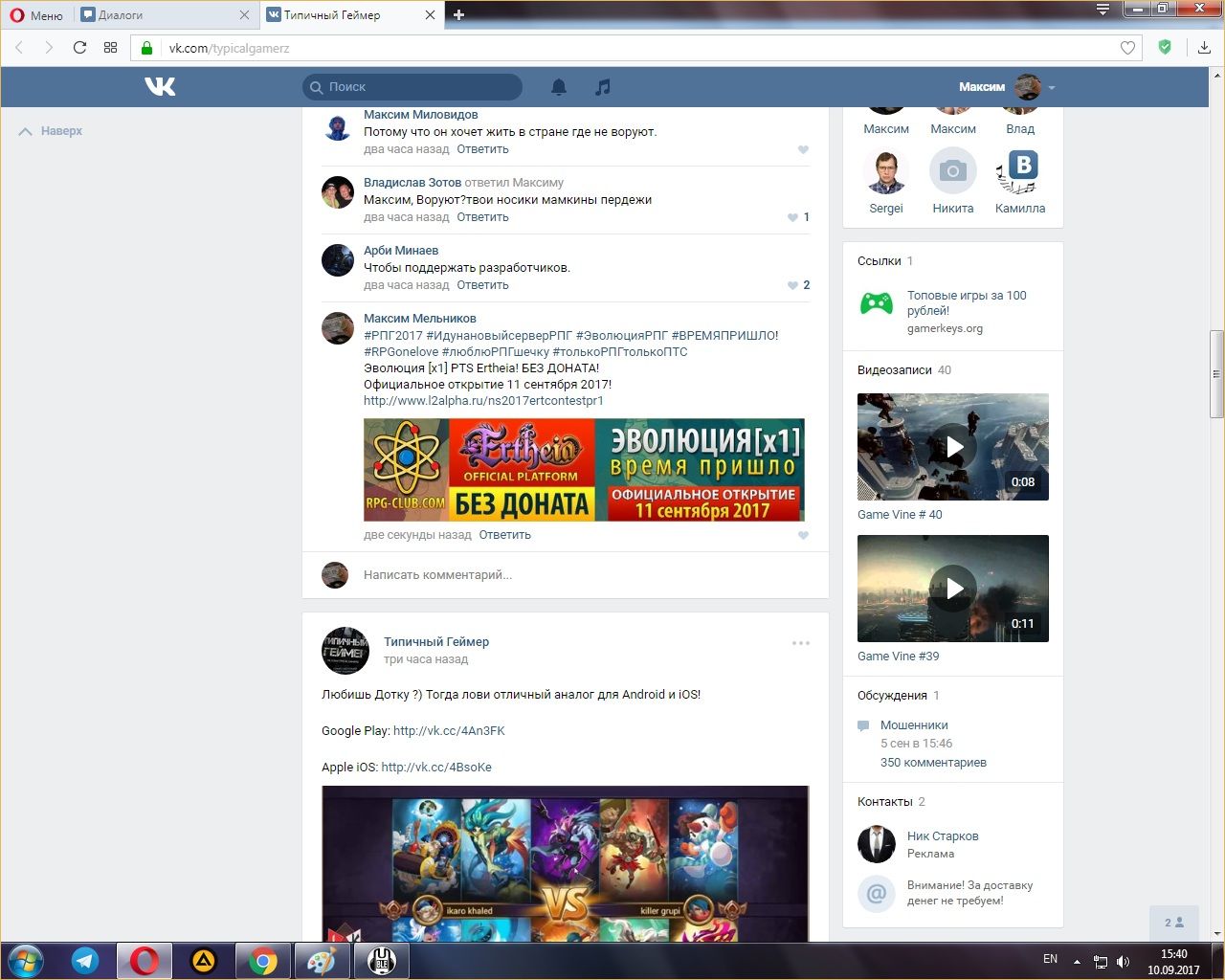Screen dimensions: 1225x980
Task: Open the Apple iOS vk.cc/4BsoKe link
Action: pyautogui.click(x=436, y=768)
